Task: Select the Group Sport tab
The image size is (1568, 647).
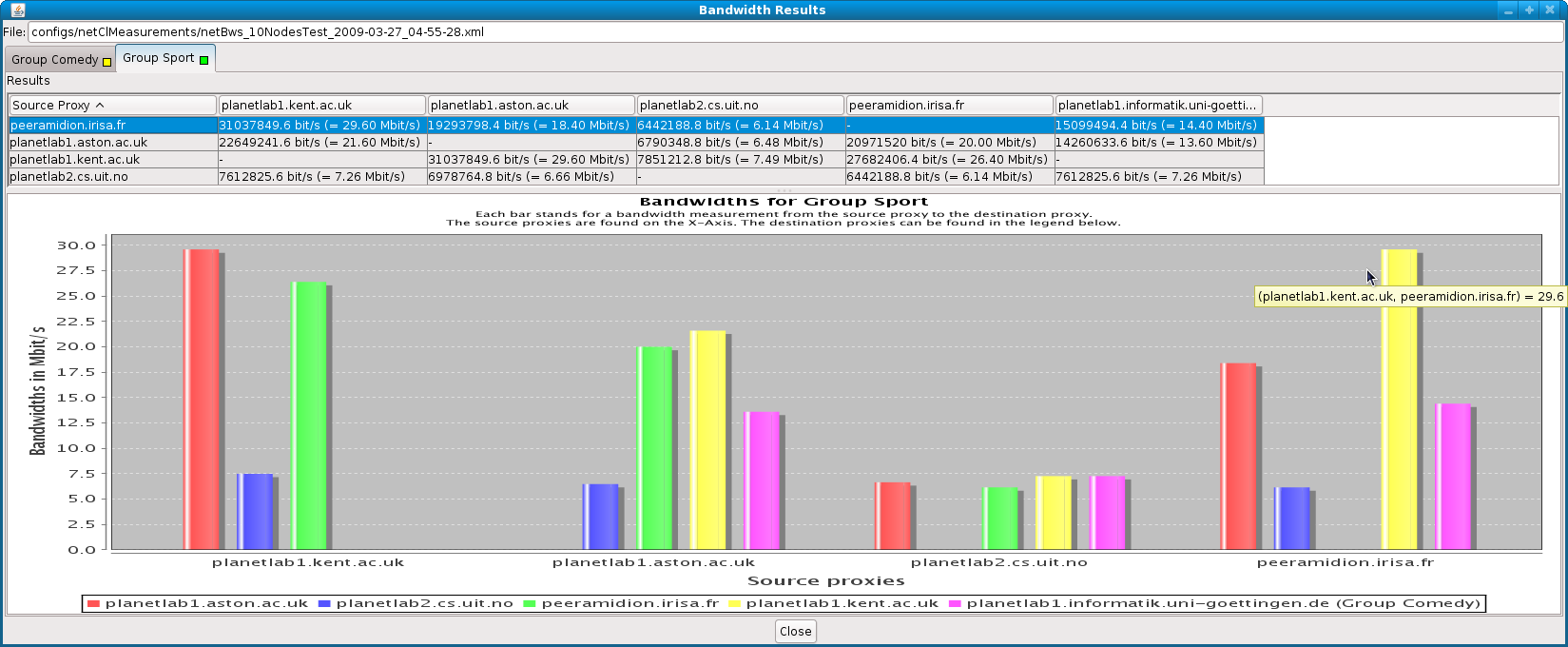Action: coord(158,58)
